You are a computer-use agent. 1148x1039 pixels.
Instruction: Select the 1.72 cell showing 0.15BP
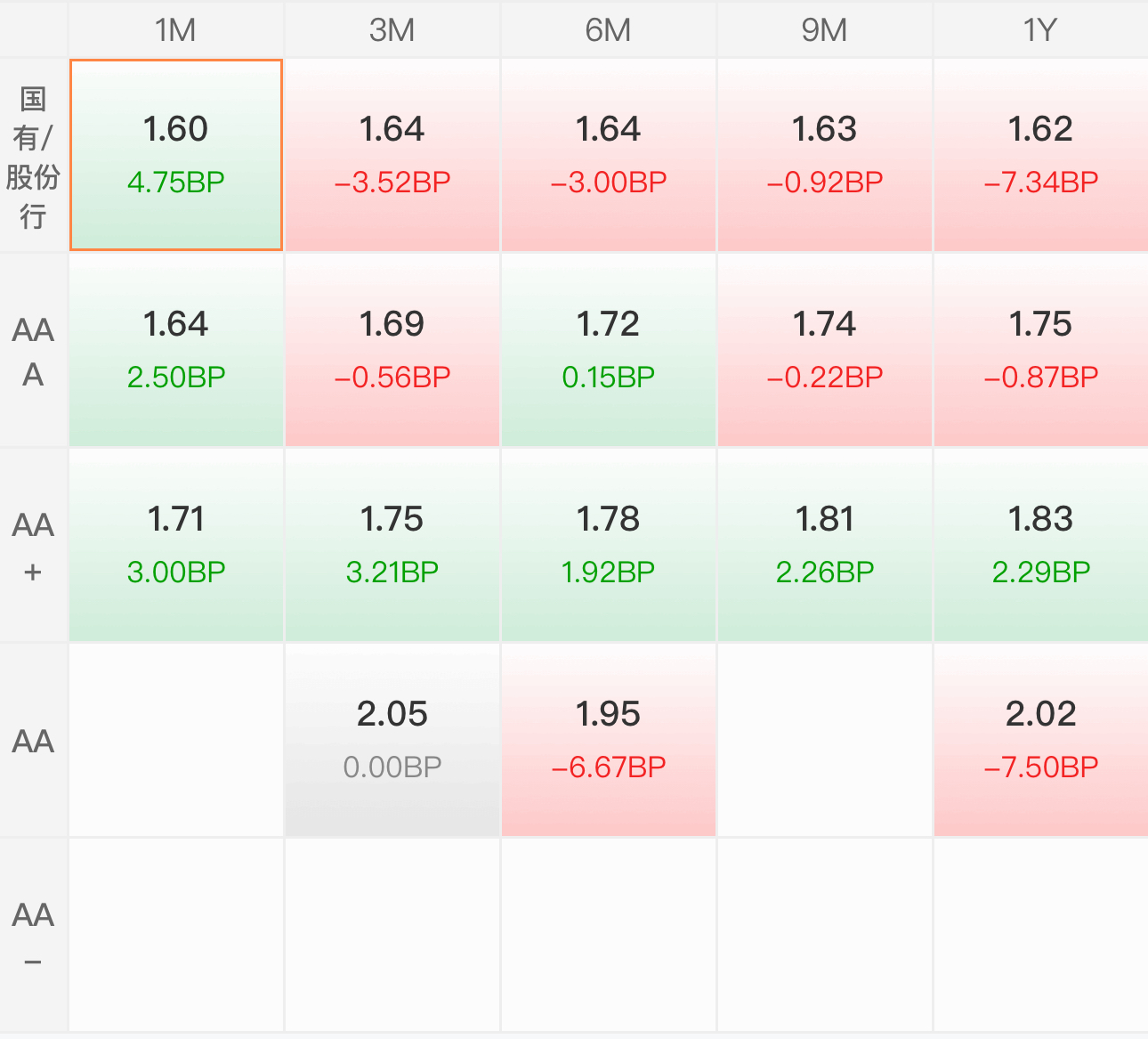click(x=609, y=351)
